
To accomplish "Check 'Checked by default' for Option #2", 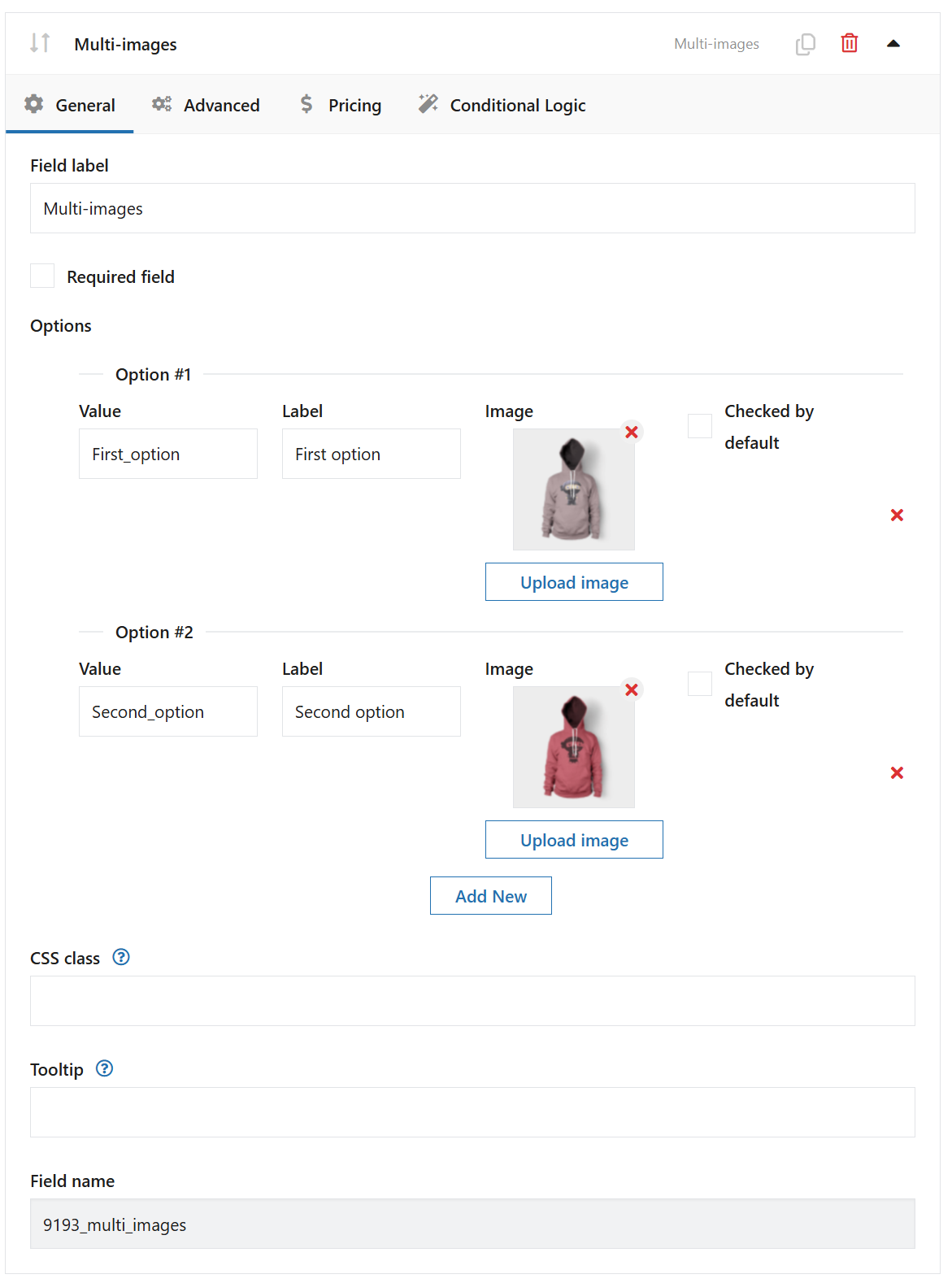I will (x=698, y=684).
